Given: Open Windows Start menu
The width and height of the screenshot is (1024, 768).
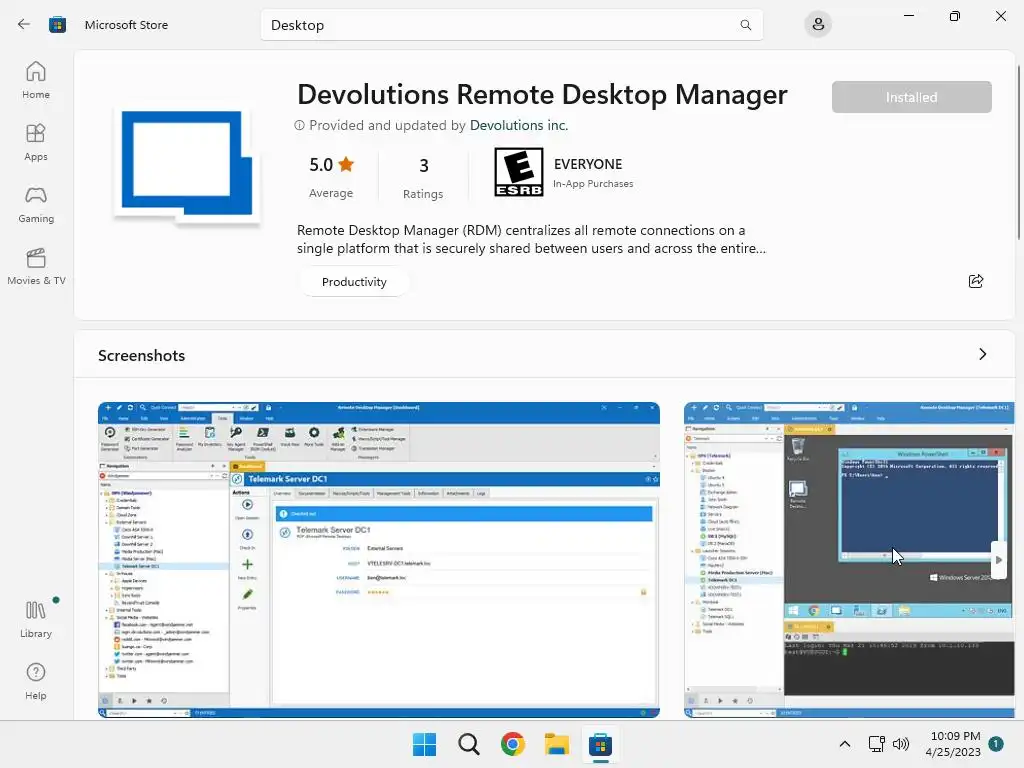Looking at the screenshot, I should [424, 744].
